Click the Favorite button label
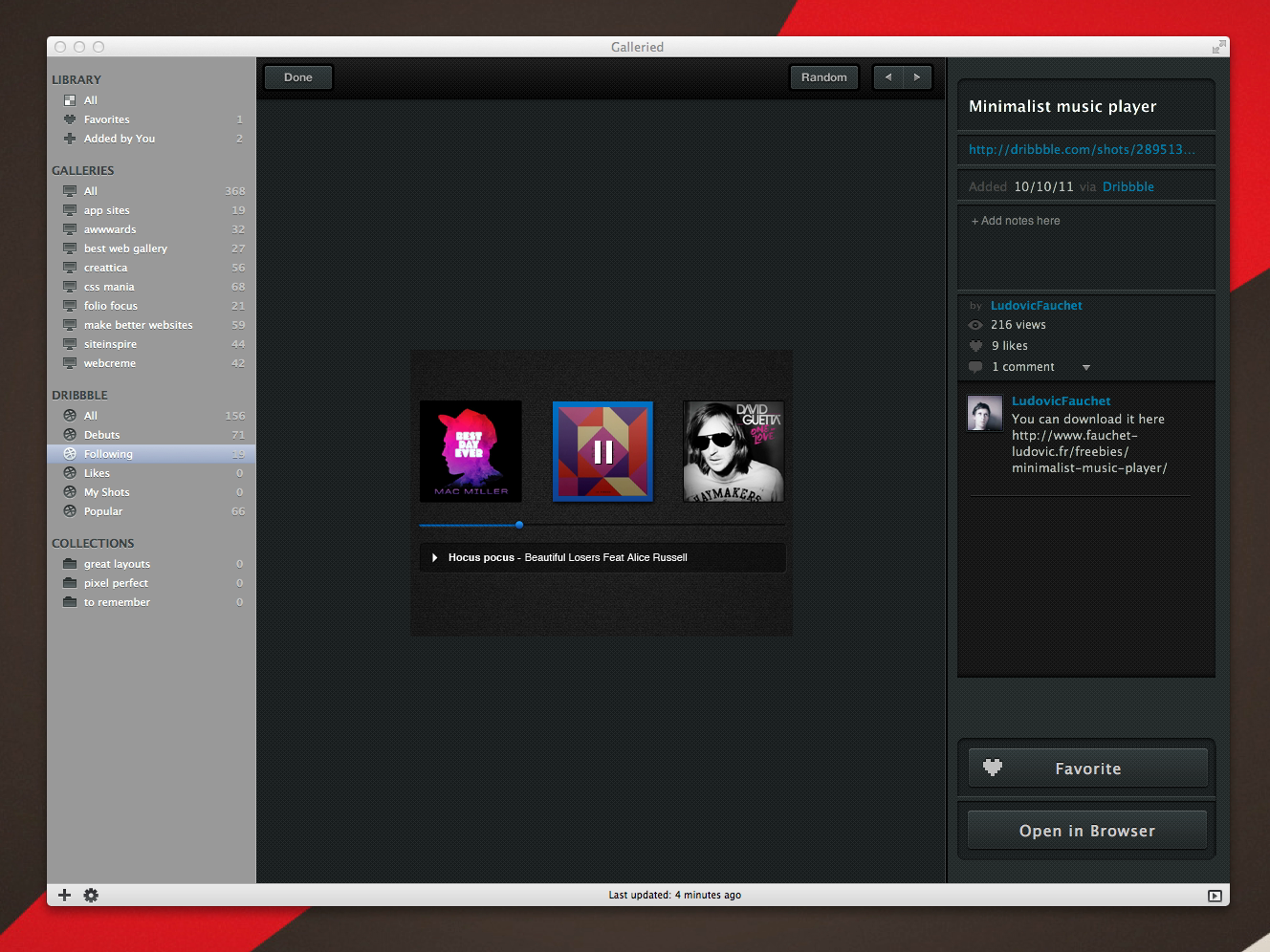The height and width of the screenshot is (952, 1270). (1088, 768)
